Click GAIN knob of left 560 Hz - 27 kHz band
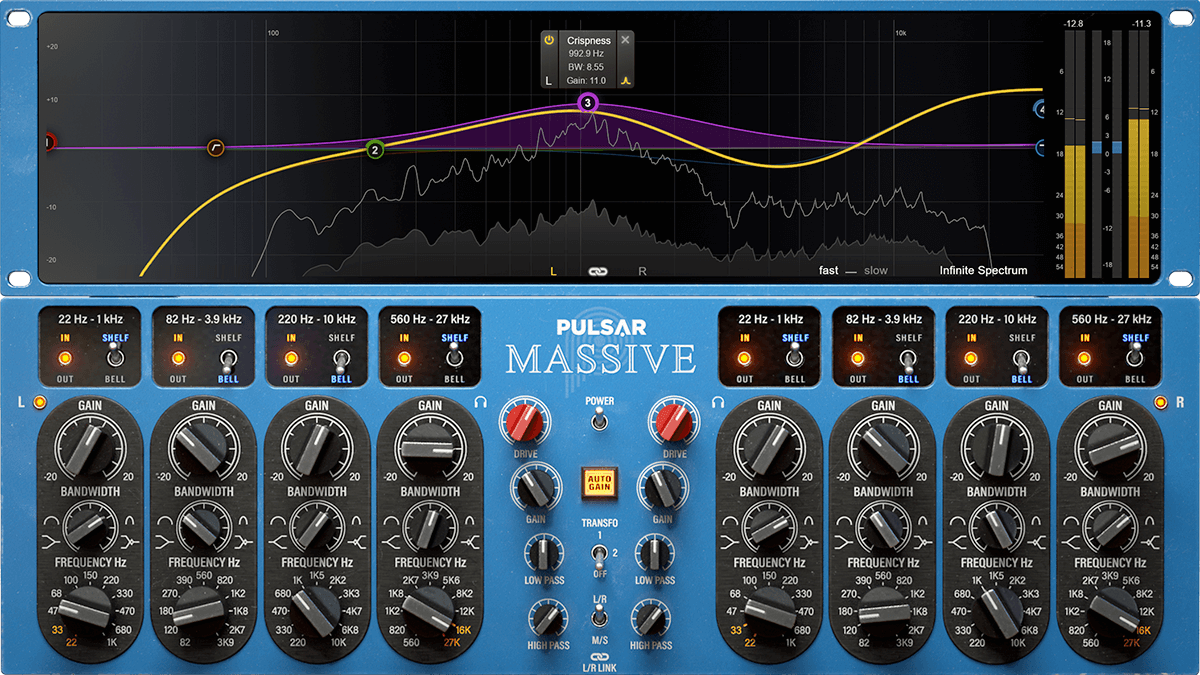Screen dimensions: 1200x675 [430, 447]
